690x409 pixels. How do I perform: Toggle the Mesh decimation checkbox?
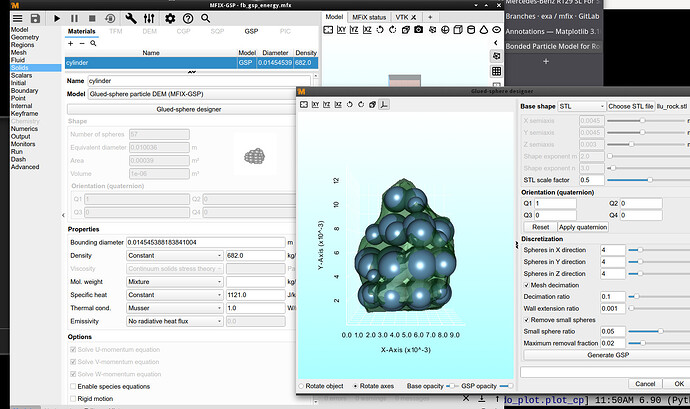(x=525, y=285)
